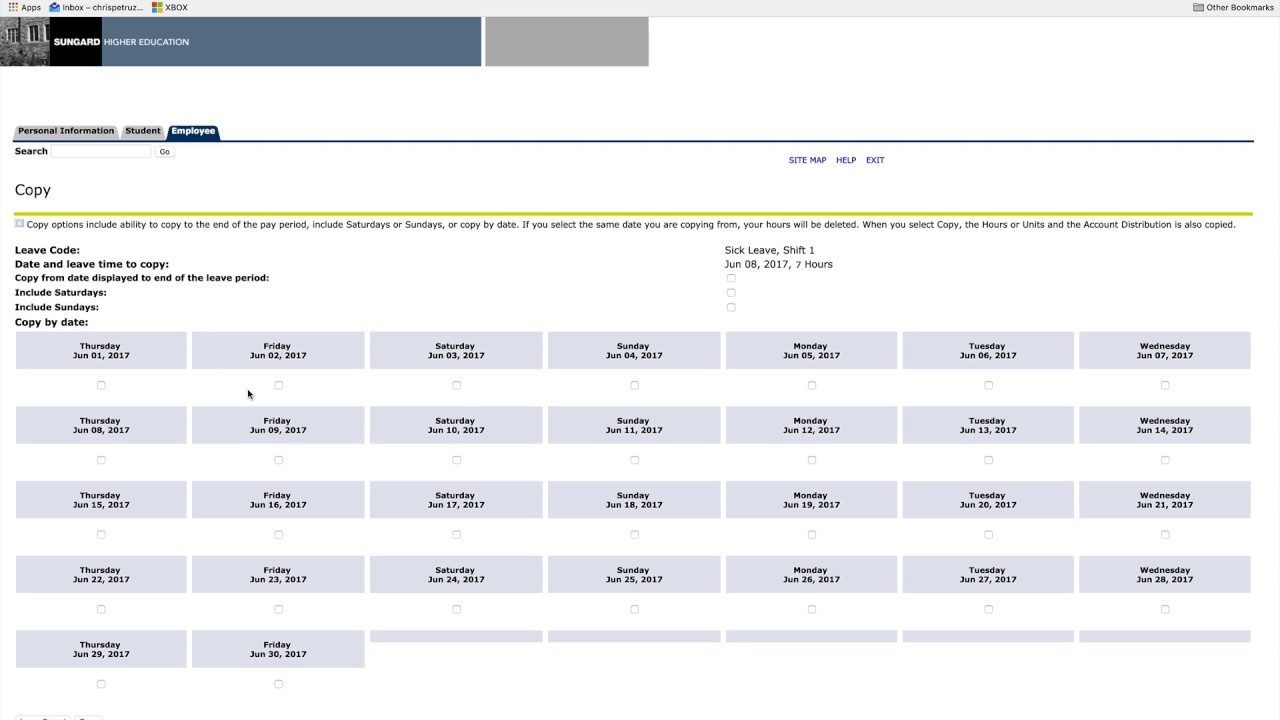This screenshot has width=1280, height=720.
Task: Click the Search input field
Action: (101, 151)
